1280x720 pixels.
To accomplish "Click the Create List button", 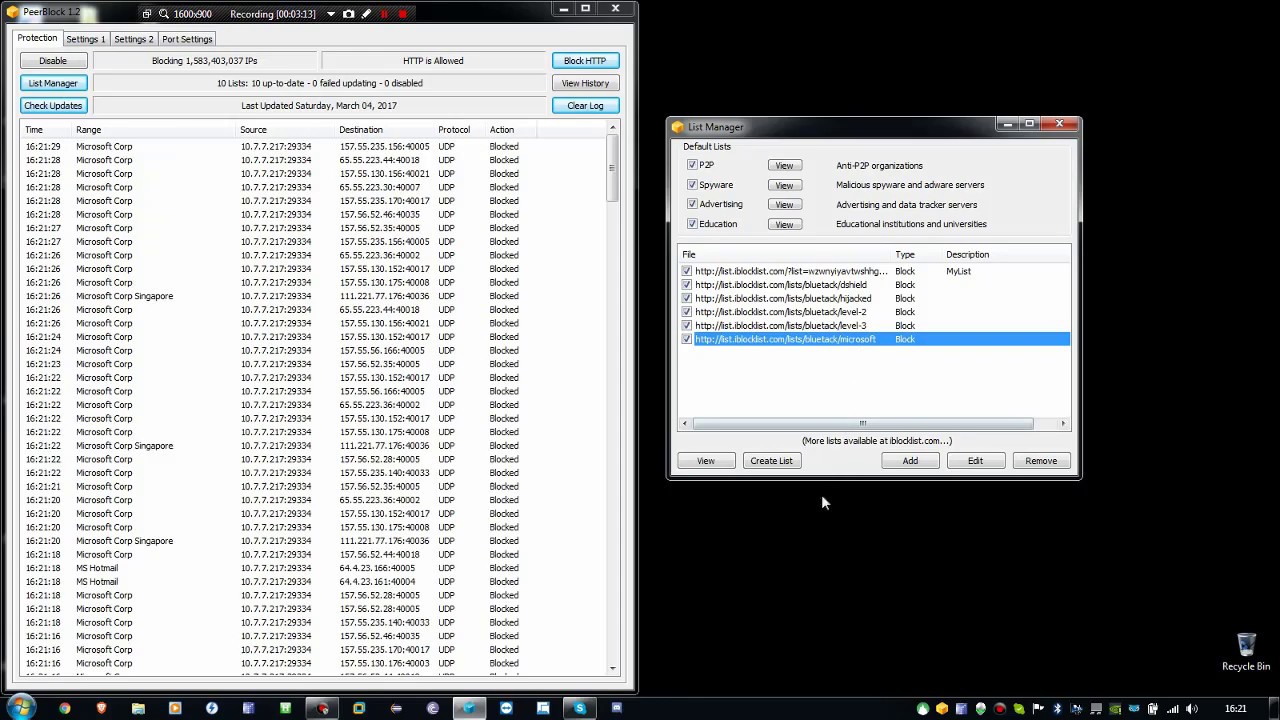I will pyautogui.click(x=771, y=461).
